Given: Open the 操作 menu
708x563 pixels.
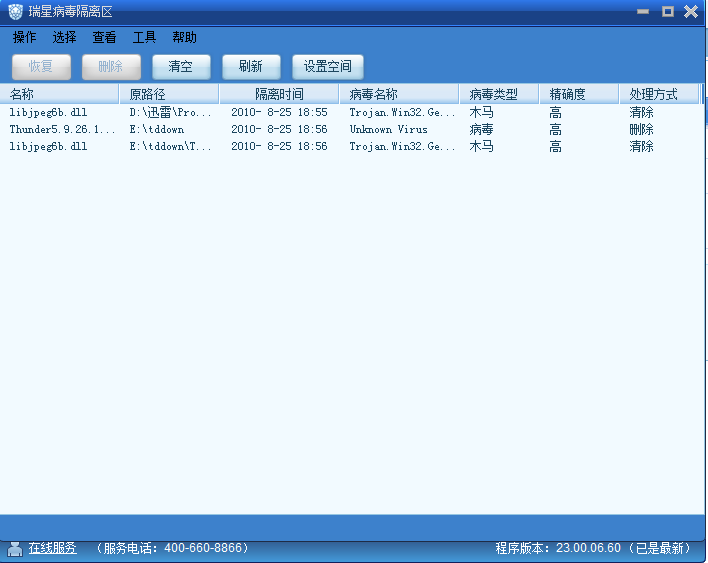Looking at the screenshot, I should (x=24, y=37).
